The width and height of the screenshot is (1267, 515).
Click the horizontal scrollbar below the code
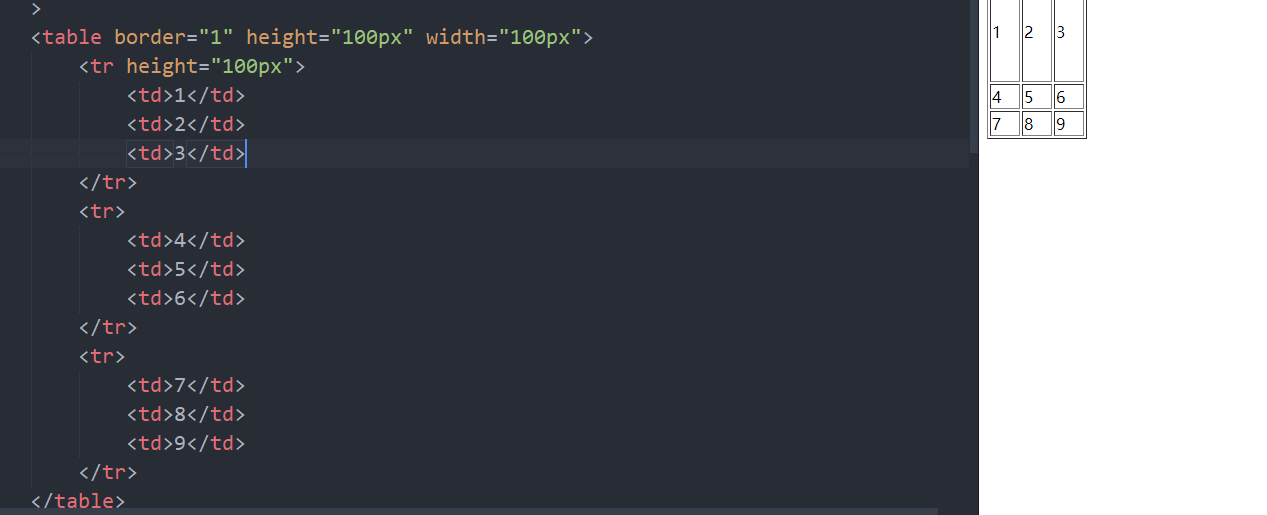[x=470, y=511]
